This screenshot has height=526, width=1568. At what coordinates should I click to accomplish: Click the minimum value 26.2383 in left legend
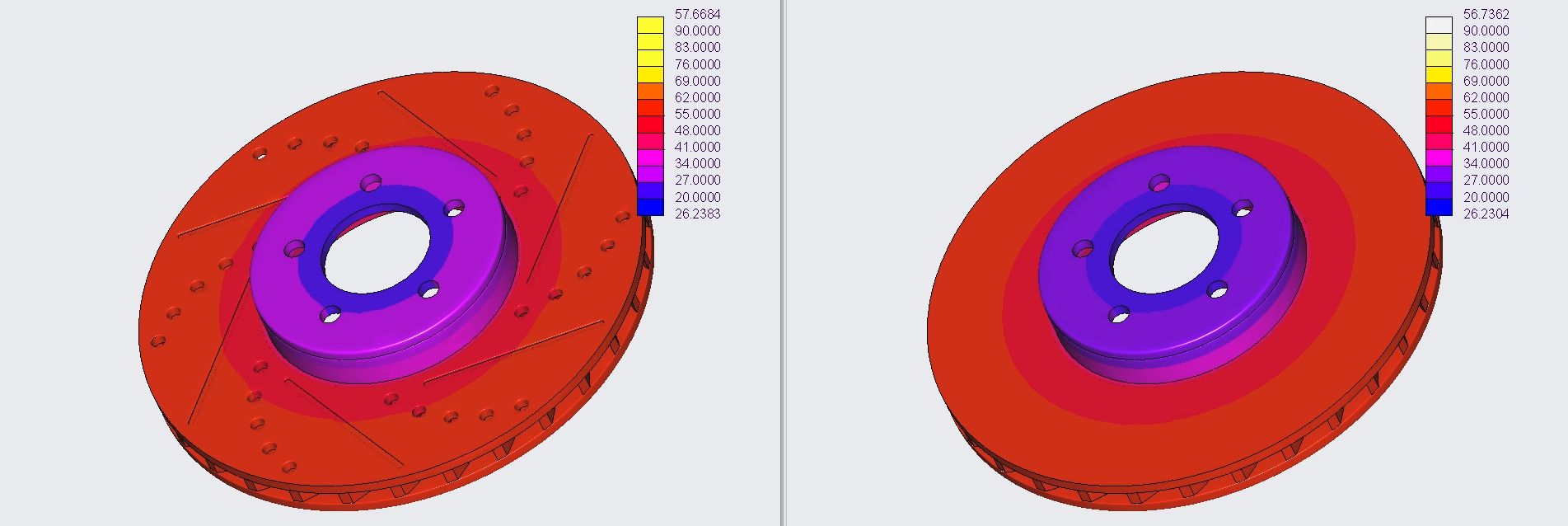(697, 214)
